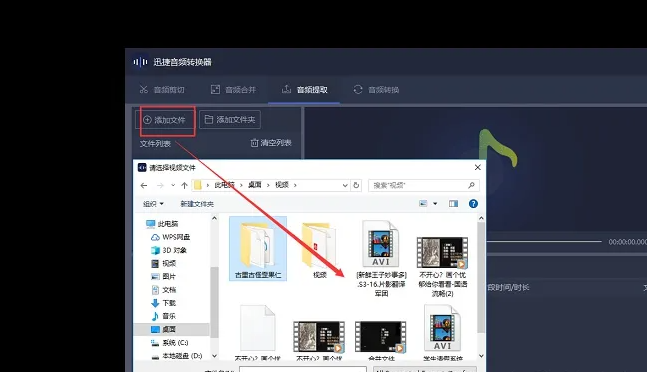The image size is (647, 372).
Task: Select 下载 in the navigation pane
Action: (x=164, y=303)
